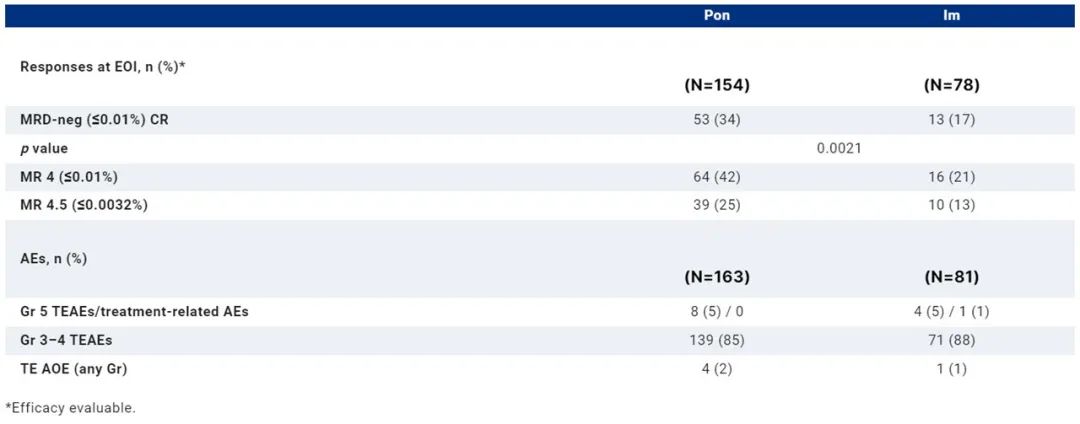
Task: Select the "AEs, n (%)" section label
Action: click(x=54, y=258)
